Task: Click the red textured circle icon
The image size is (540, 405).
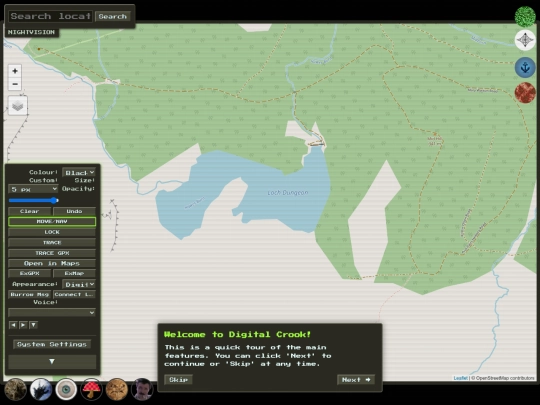Action: click(x=525, y=93)
